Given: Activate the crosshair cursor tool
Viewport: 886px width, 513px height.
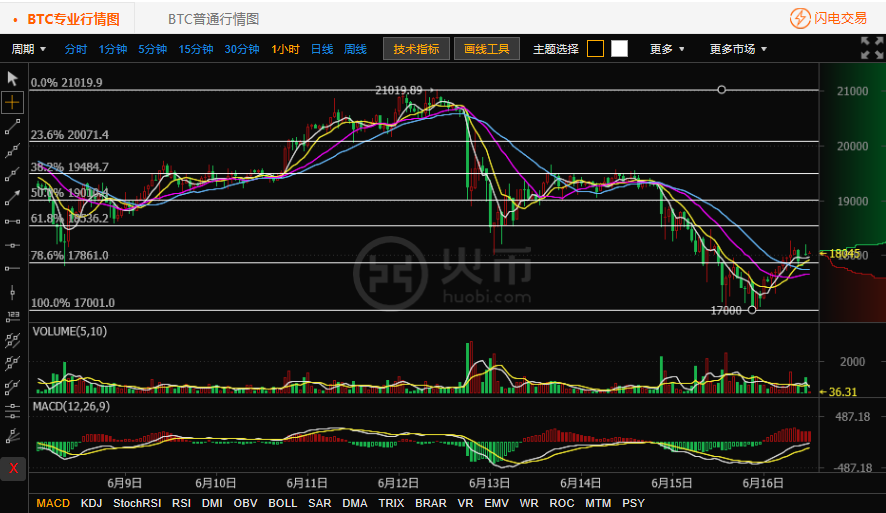Looking at the screenshot, I should (x=13, y=102).
